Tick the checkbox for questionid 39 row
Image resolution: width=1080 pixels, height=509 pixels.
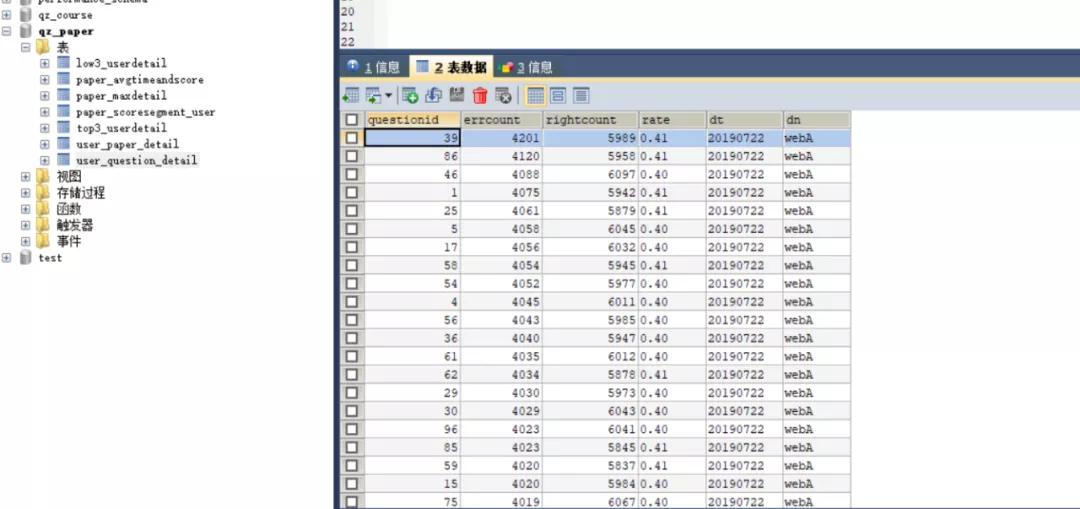[351, 138]
